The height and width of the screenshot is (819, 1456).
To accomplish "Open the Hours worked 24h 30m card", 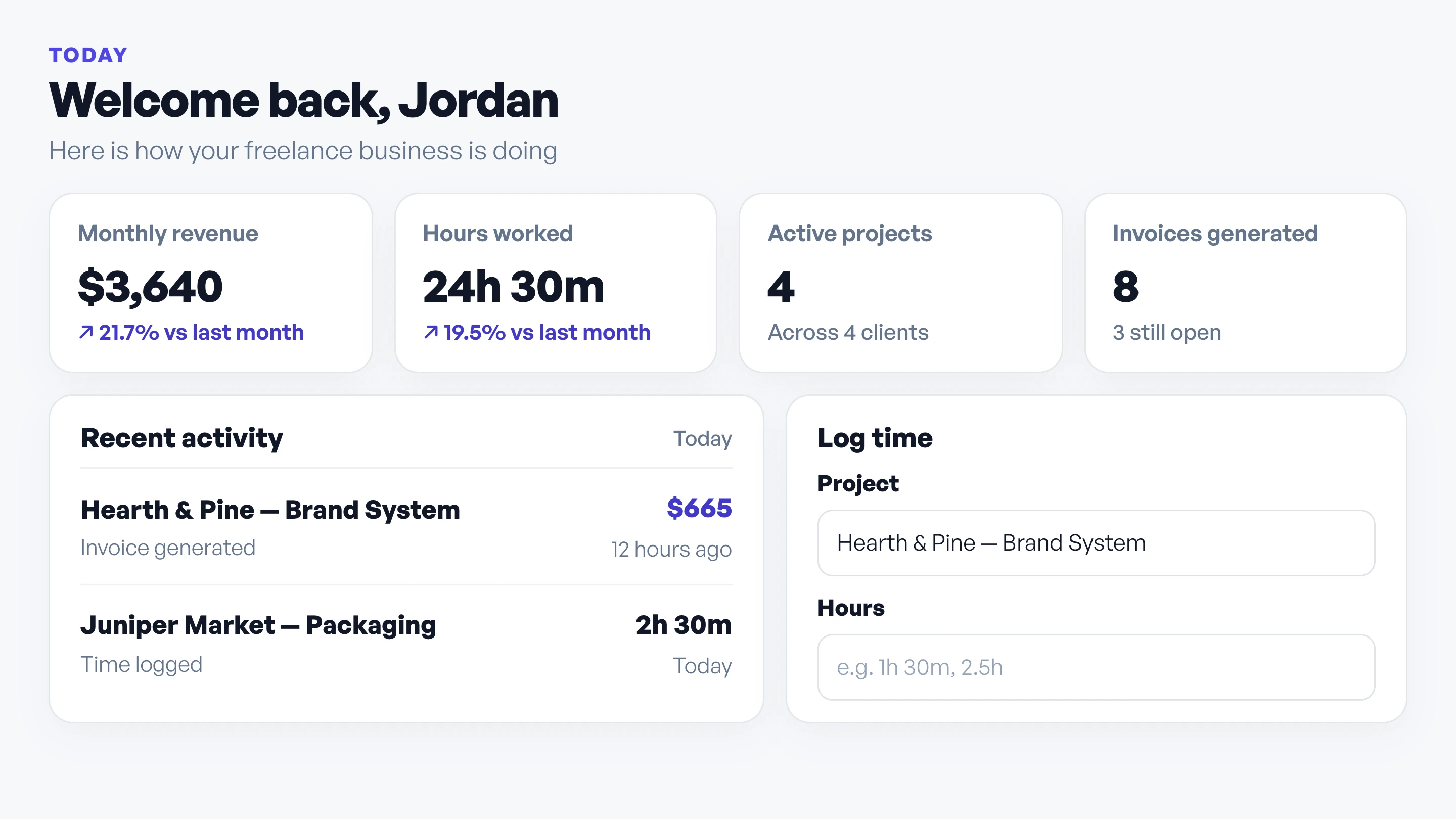I will [556, 283].
